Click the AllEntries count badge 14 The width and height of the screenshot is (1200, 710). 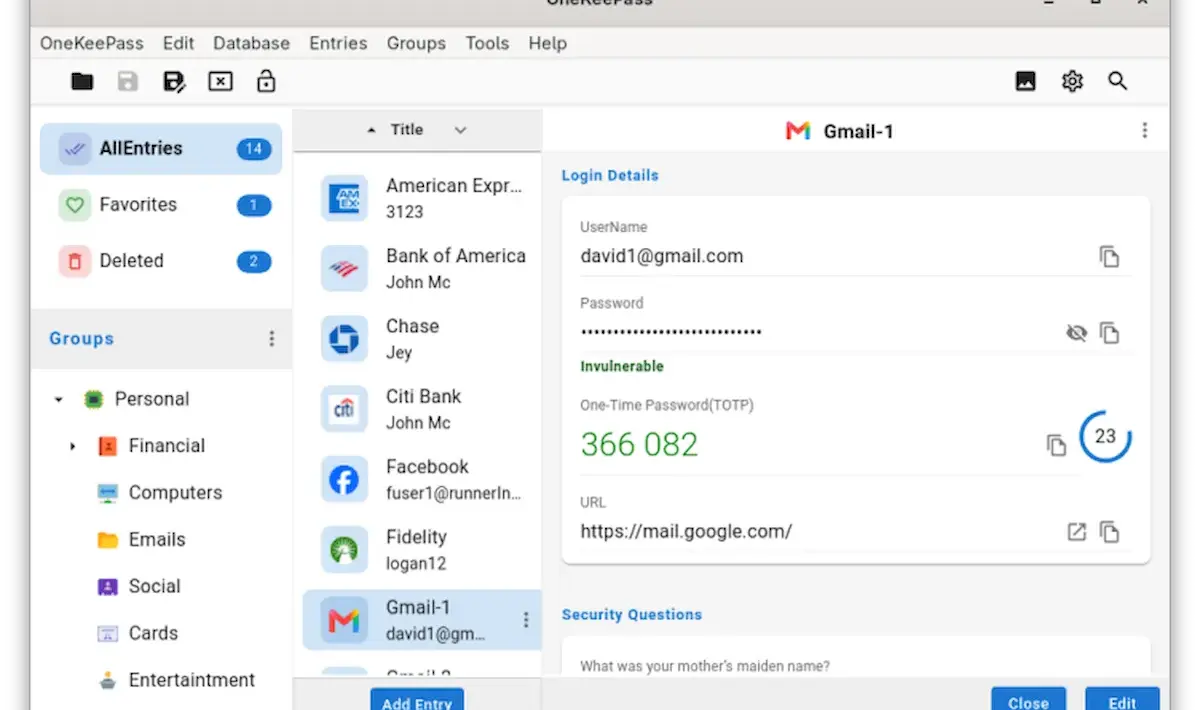click(254, 149)
